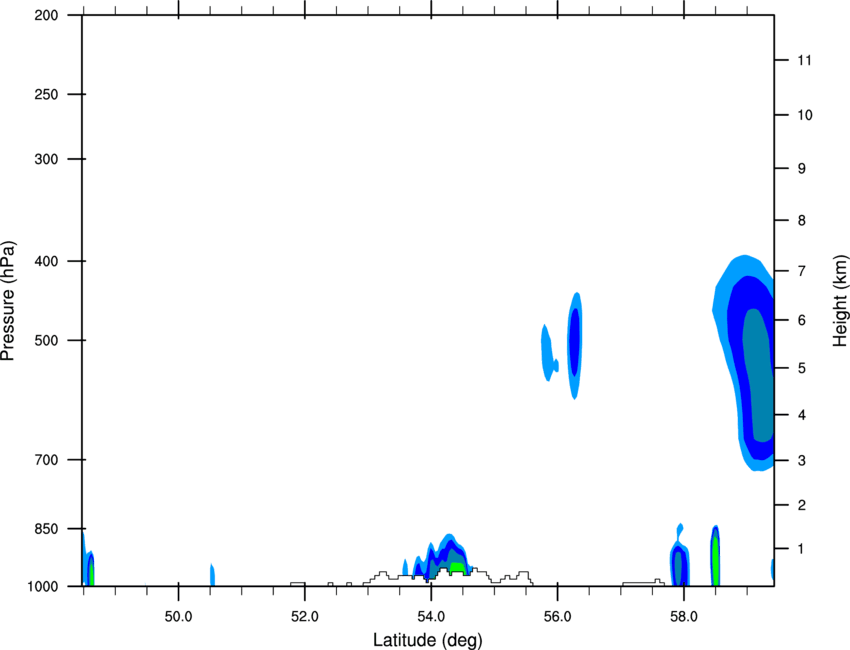The width and height of the screenshot is (850, 650).
Task: Click the 50.0 latitude tick label
Action: [178, 617]
